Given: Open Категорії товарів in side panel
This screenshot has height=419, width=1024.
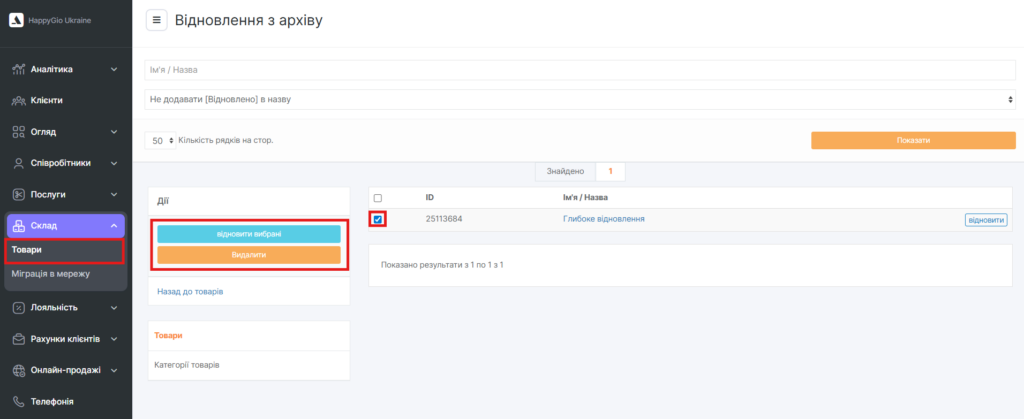Looking at the screenshot, I should pyautogui.click(x=187, y=364).
